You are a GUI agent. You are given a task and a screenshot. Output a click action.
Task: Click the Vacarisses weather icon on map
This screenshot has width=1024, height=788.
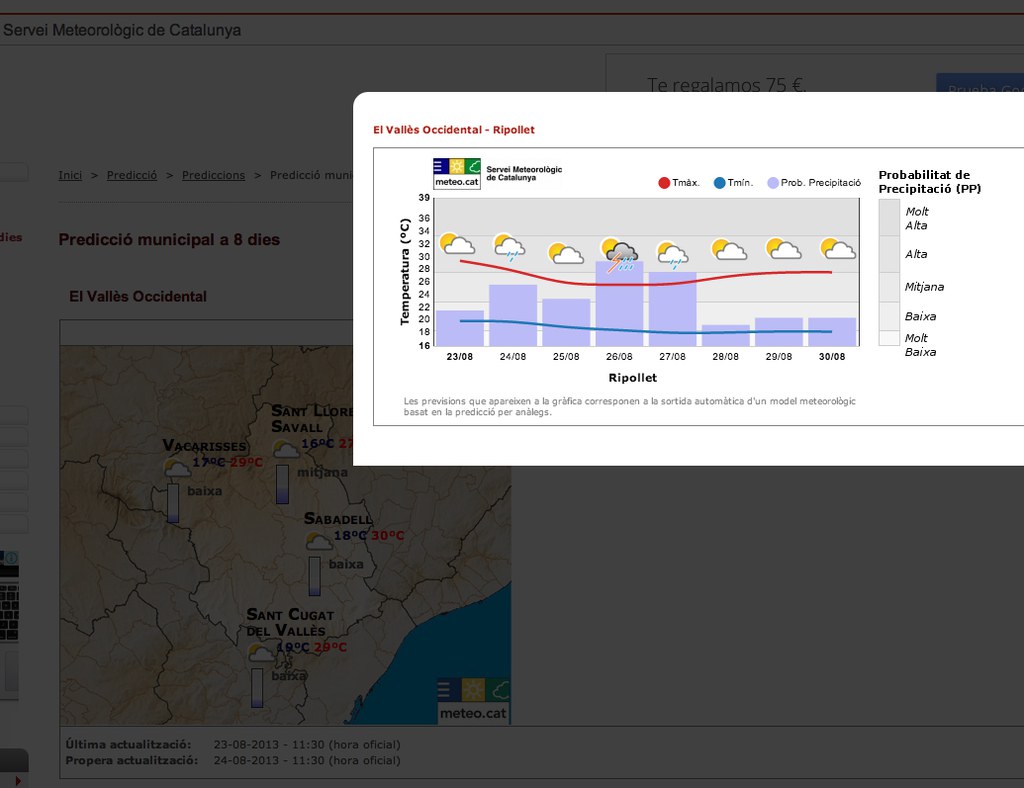[x=177, y=467]
